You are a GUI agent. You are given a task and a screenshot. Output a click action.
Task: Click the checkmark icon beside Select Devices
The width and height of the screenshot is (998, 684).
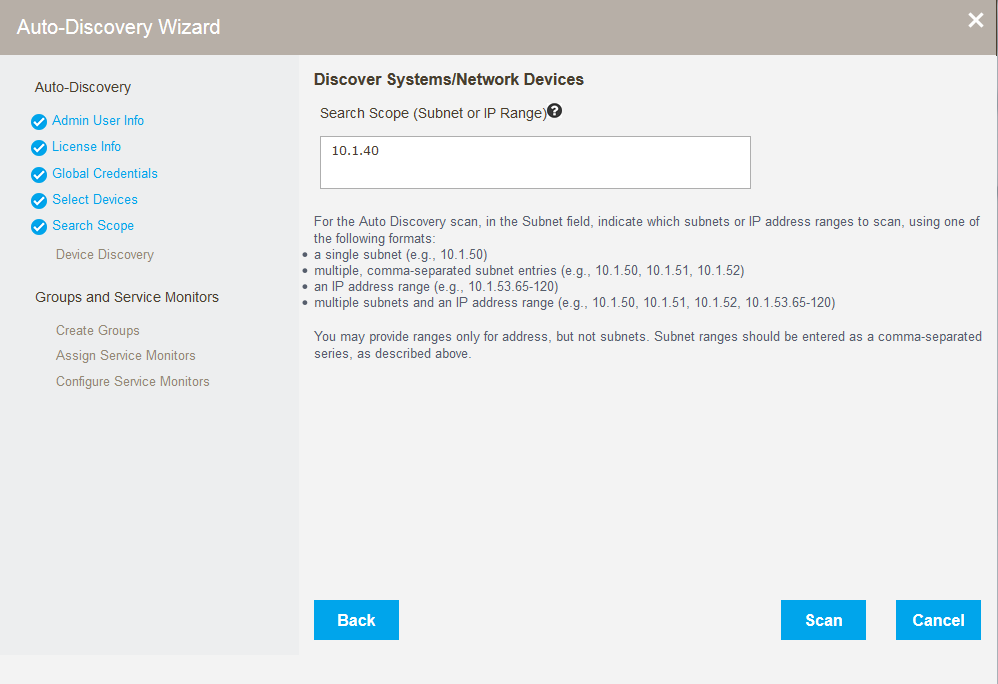[39, 200]
